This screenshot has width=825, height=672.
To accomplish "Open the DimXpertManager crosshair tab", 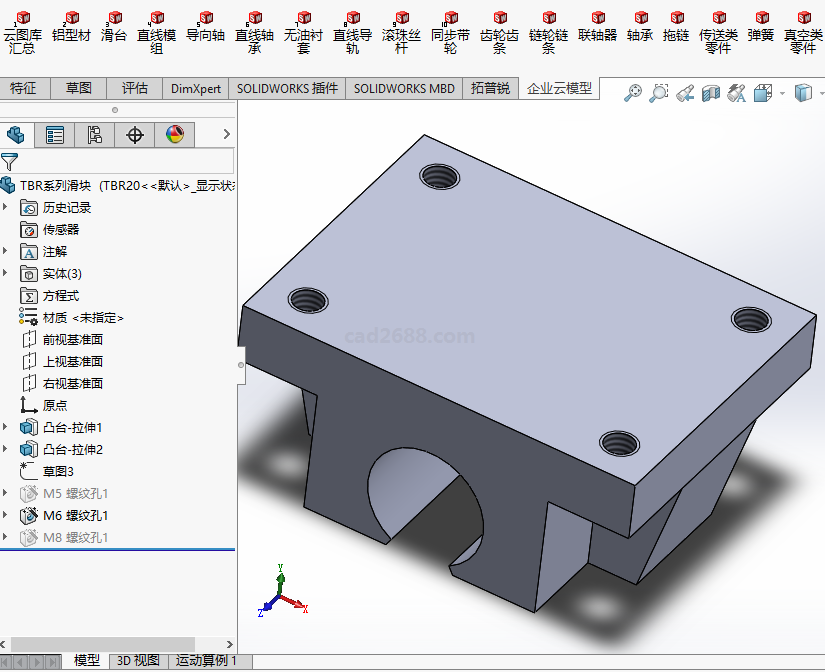I will [x=135, y=134].
